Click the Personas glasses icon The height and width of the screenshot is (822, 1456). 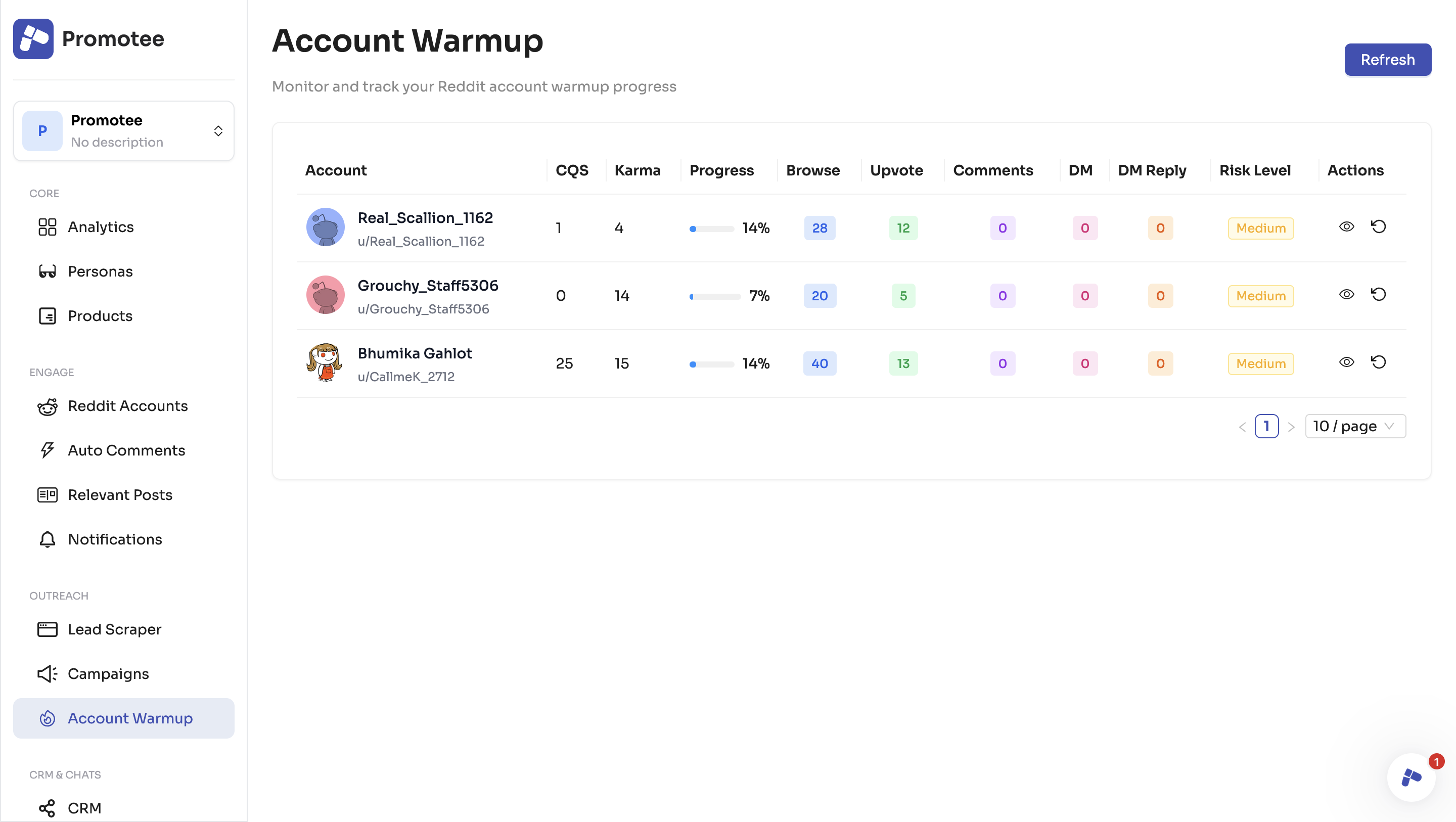click(x=48, y=271)
